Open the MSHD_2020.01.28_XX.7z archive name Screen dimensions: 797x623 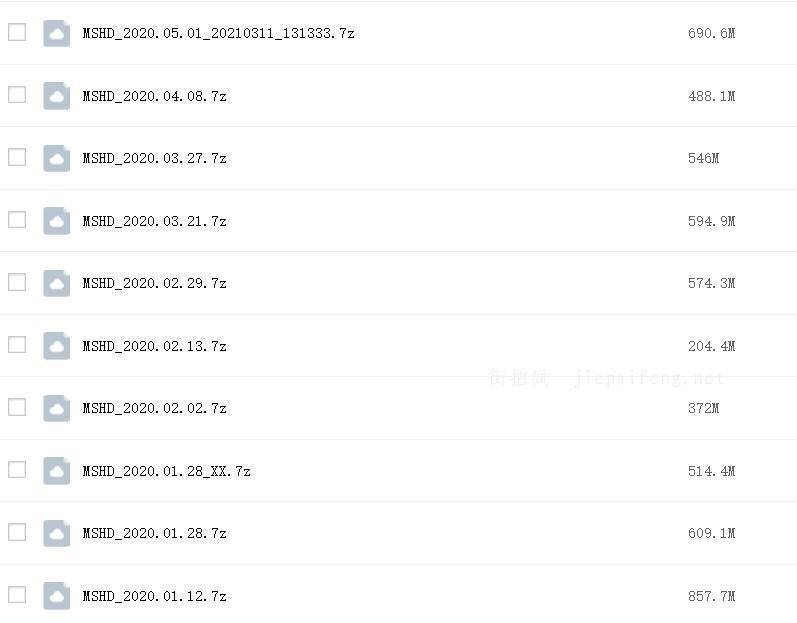tap(166, 471)
